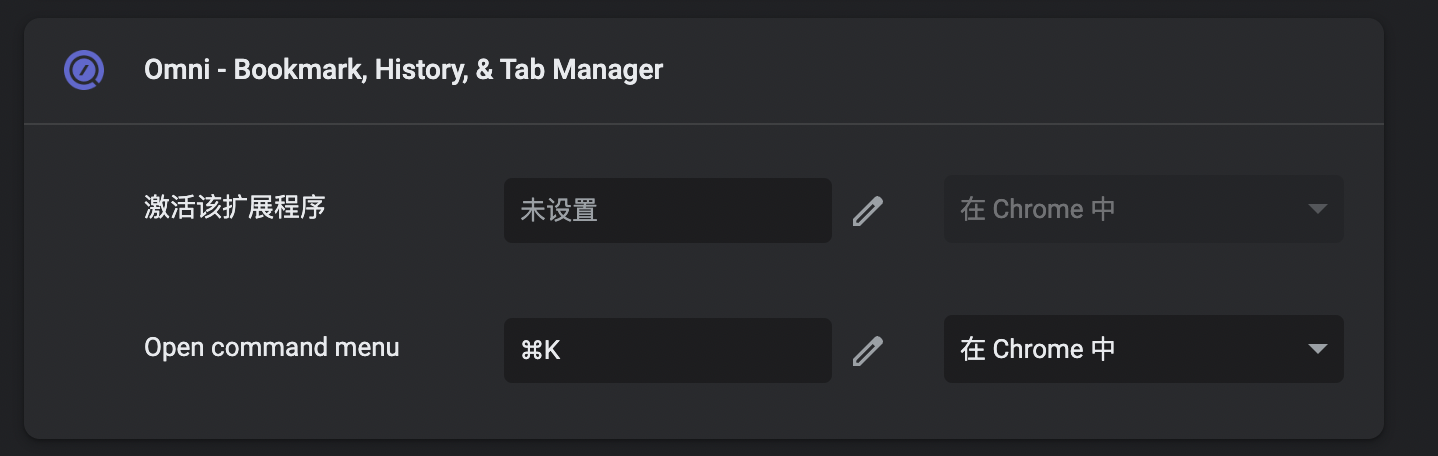Open disabled scope dropdown for 激活该扩展程序
This screenshot has height=456, width=1438.
1143,209
